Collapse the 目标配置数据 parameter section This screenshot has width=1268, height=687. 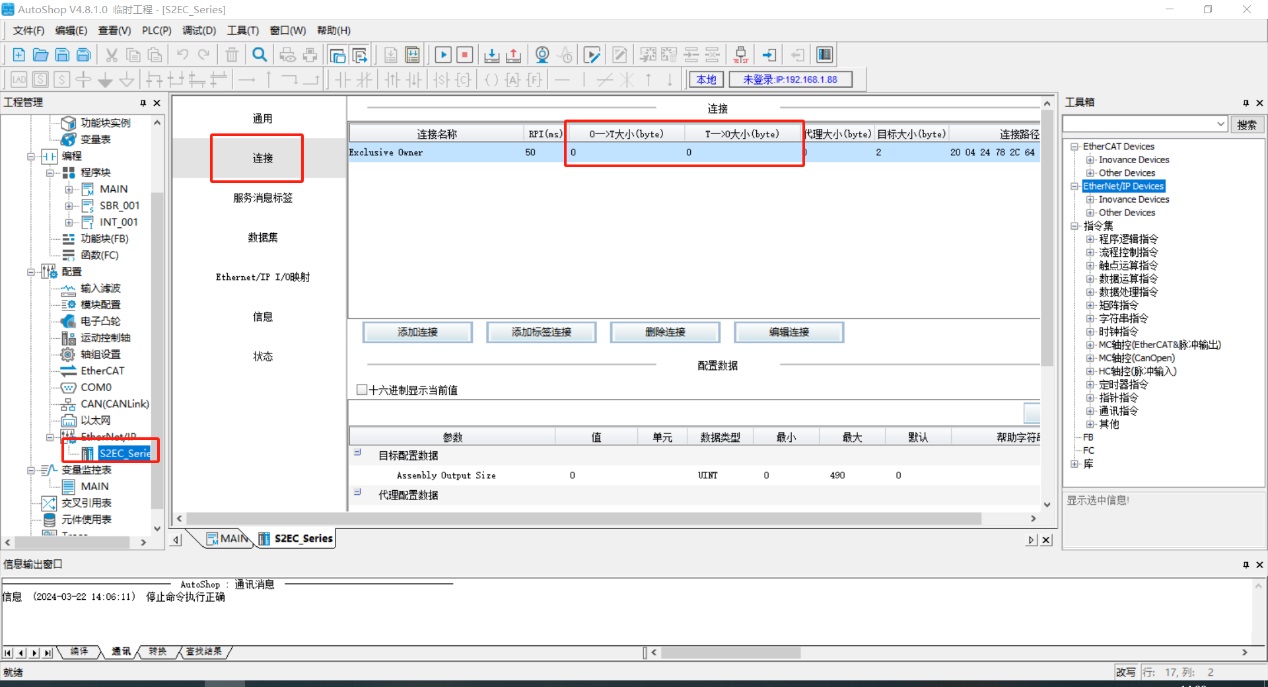click(x=357, y=453)
